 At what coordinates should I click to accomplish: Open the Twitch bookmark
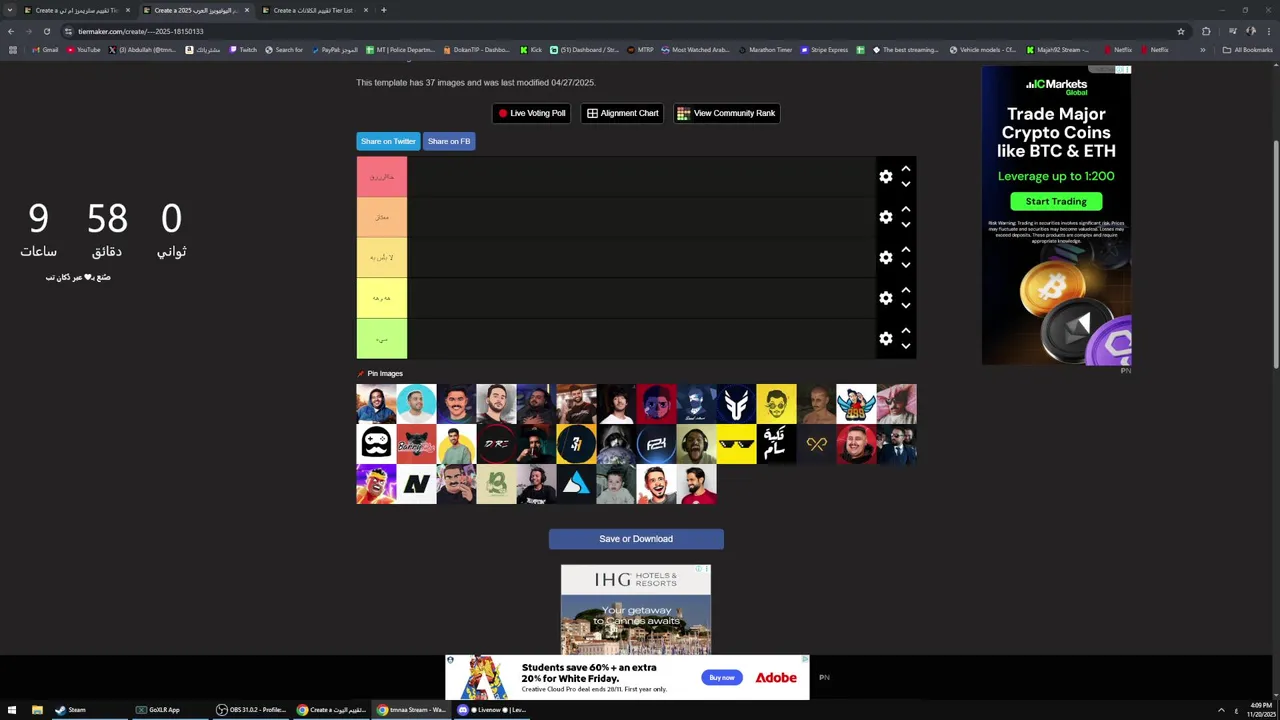tap(243, 50)
